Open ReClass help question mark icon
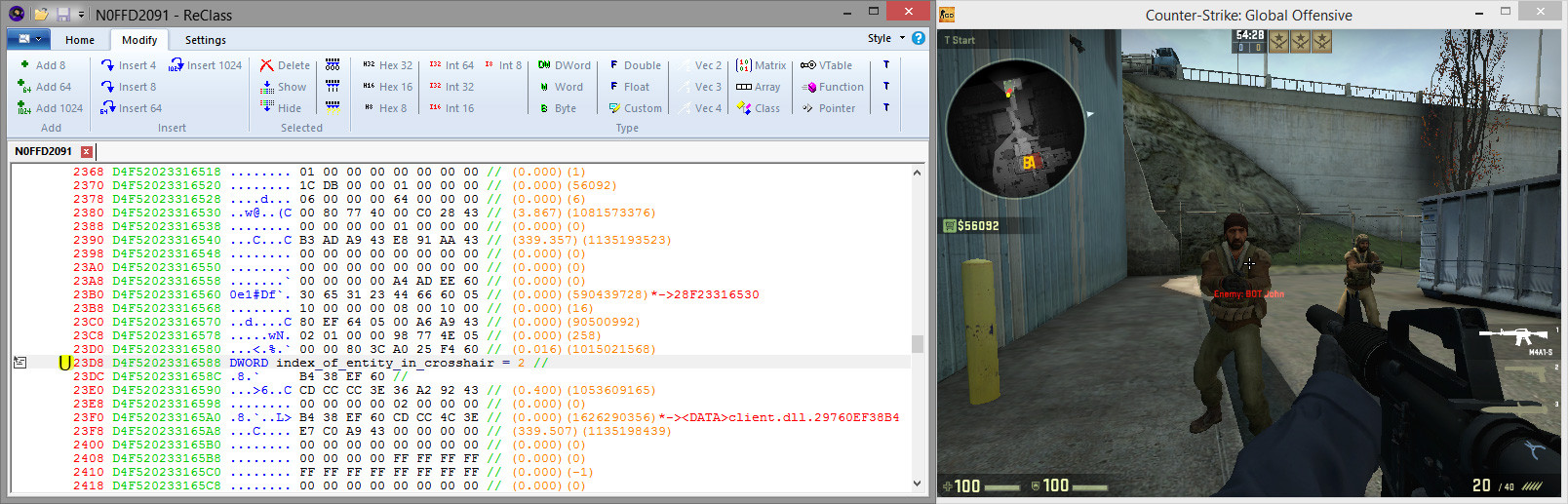 (918, 38)
